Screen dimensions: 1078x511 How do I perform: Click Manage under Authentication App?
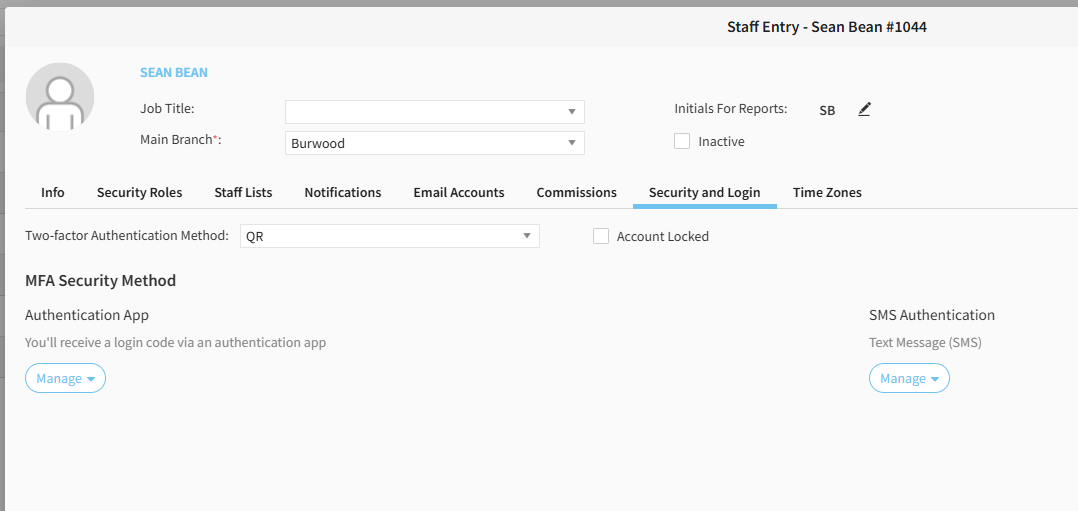point(65,378)
